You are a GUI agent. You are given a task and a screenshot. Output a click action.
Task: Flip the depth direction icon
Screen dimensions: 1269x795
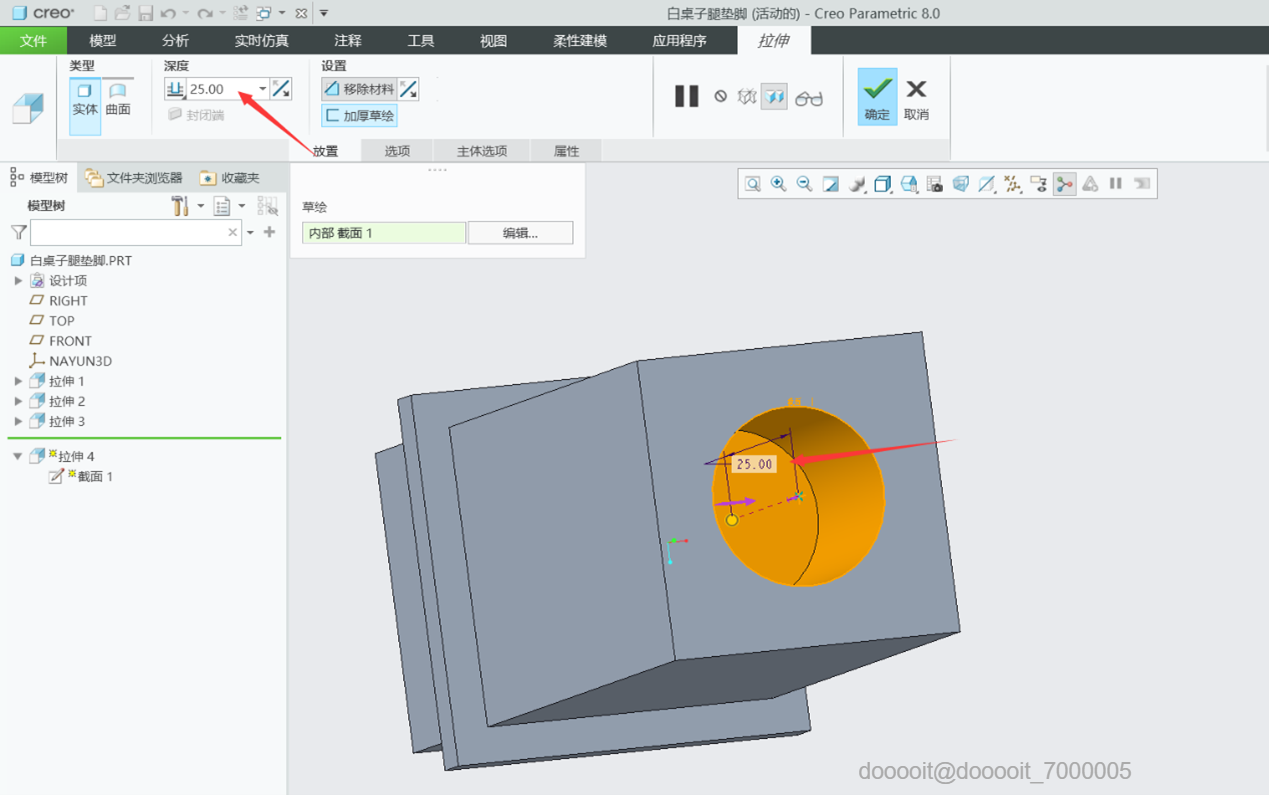click(281, 89)
